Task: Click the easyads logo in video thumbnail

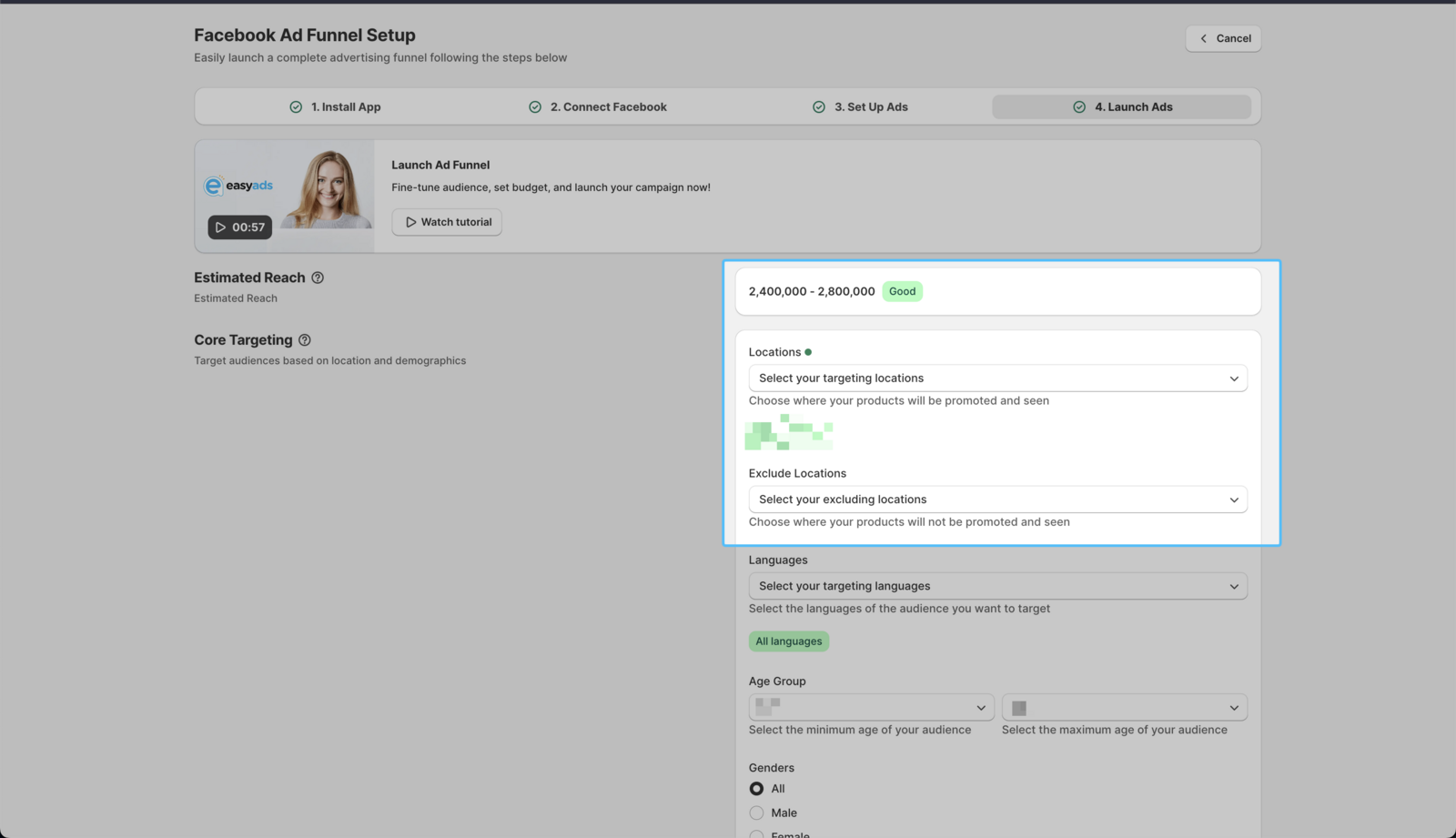Action: [x=238, y=186]
